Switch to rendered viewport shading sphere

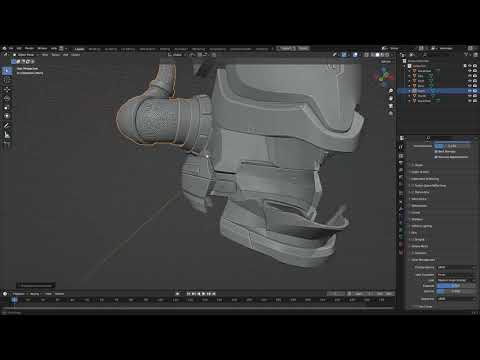point(387,55)
